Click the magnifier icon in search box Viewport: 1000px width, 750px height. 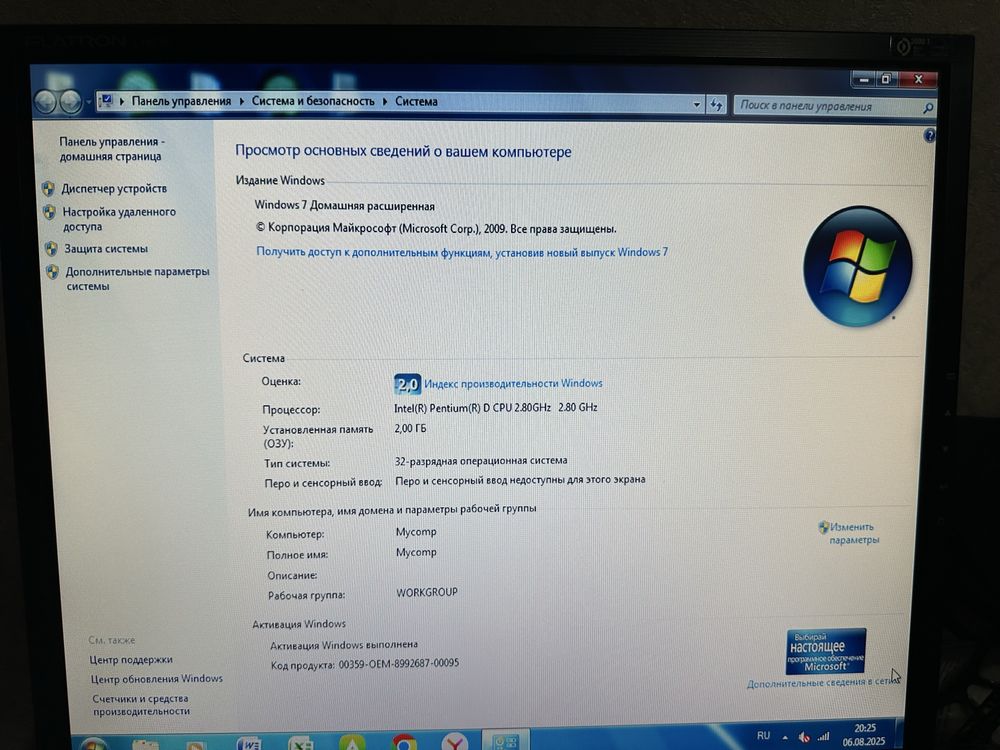[x=928, y=108]
